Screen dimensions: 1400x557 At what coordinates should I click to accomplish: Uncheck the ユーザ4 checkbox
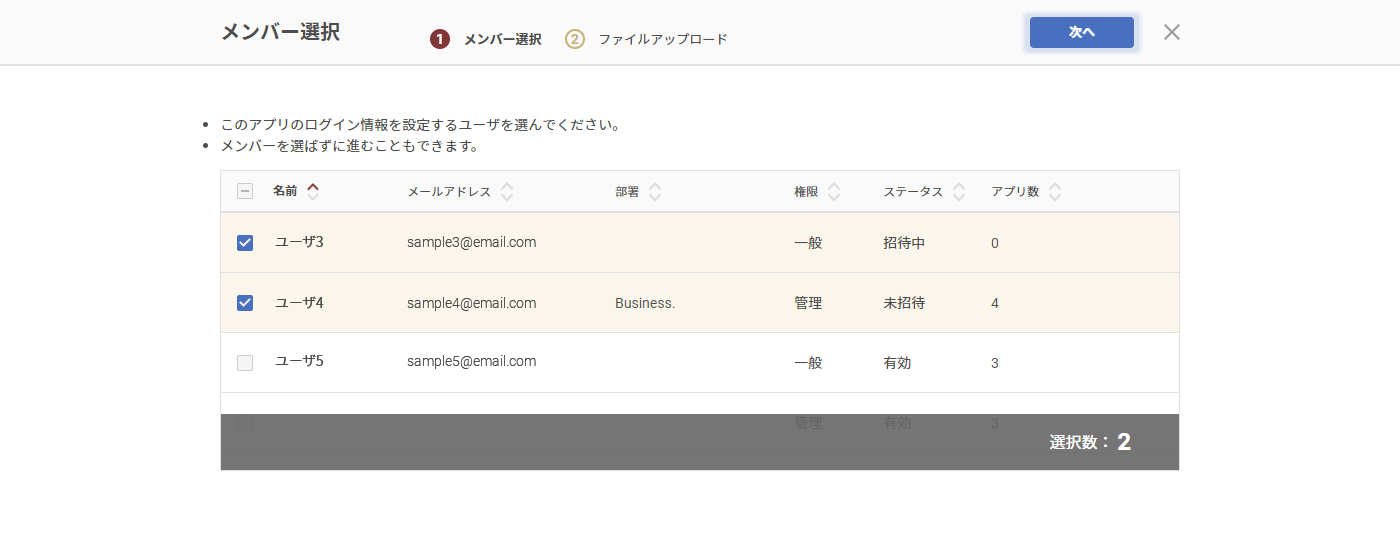tap(245, 303)
